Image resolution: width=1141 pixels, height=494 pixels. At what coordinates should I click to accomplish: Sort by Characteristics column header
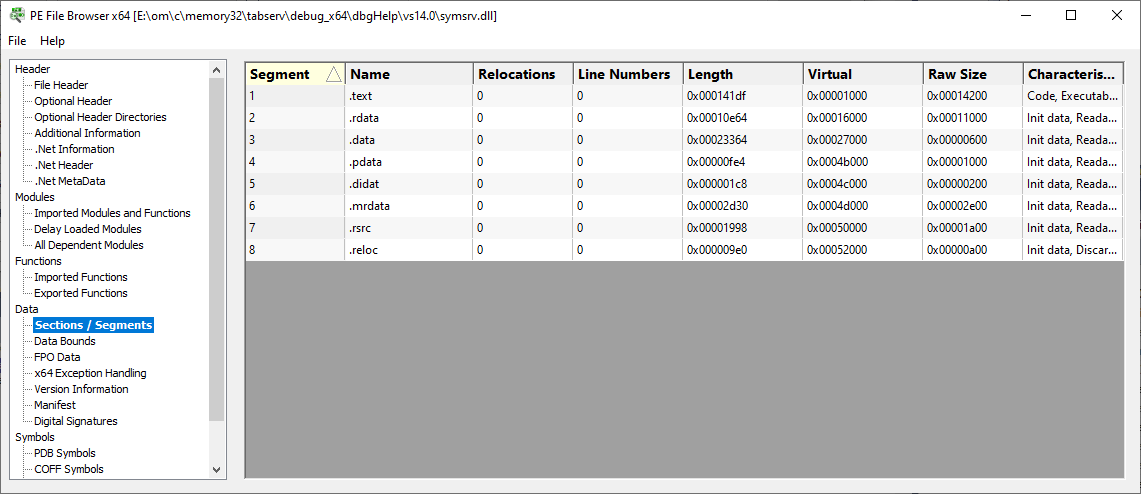[x=1073, y=74]
